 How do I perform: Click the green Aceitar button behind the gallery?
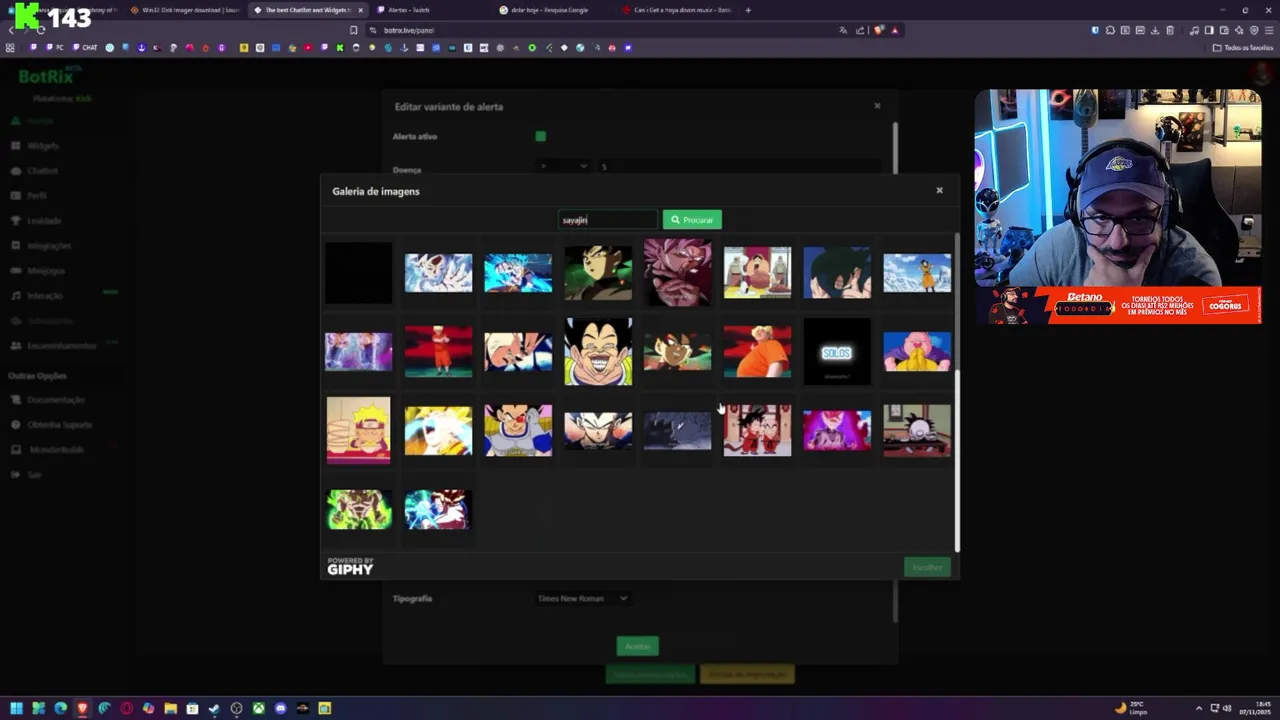[x=637, y=646]
